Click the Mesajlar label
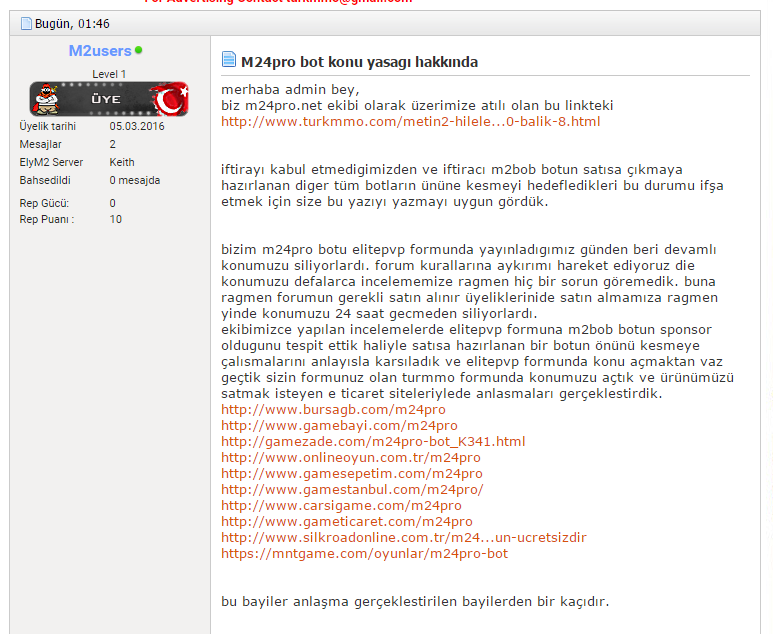773x634 pixels. point(40,144)
